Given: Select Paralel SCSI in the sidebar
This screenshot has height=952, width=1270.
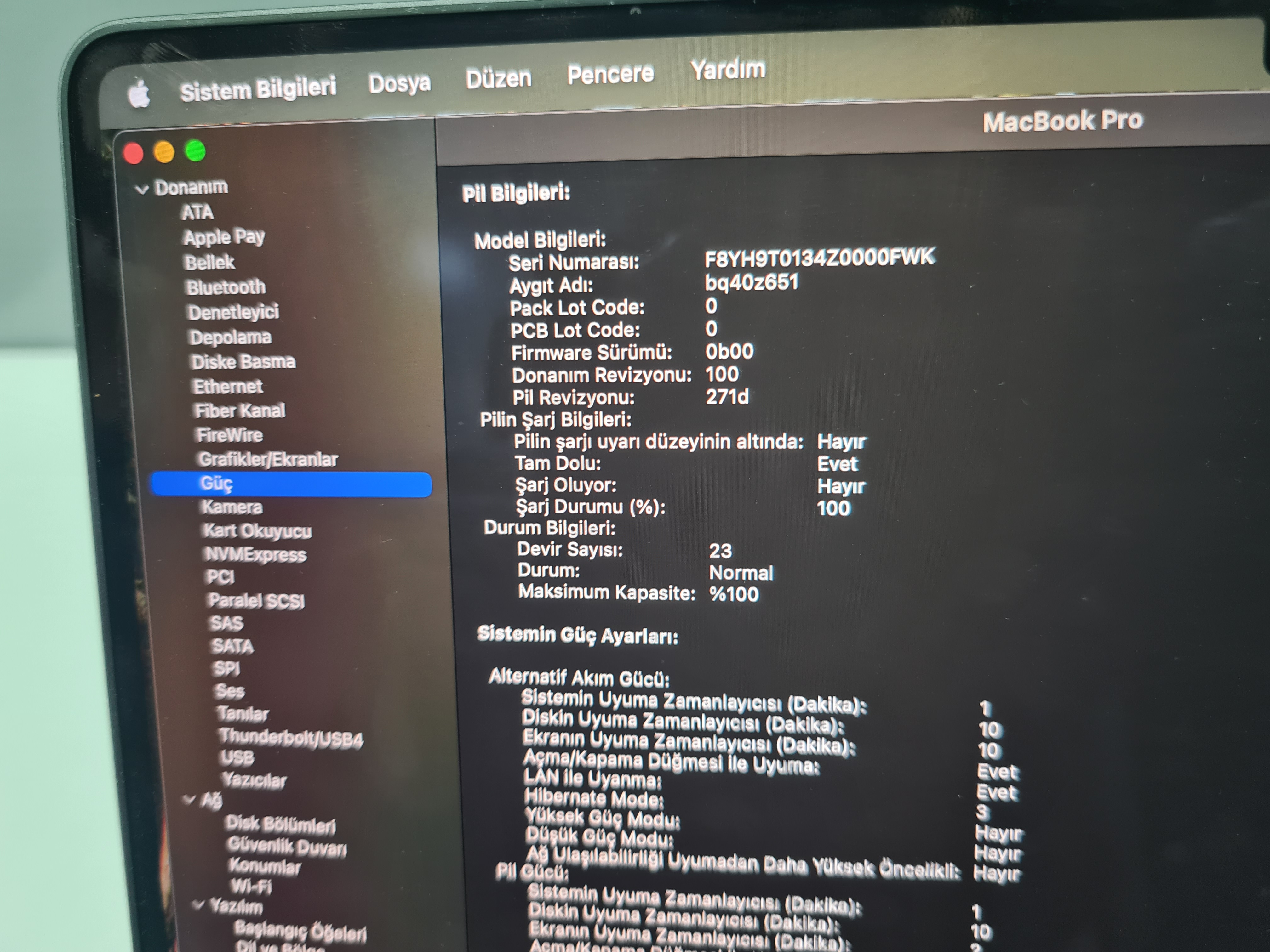Looking at the screenshot, I should point(256,600).
